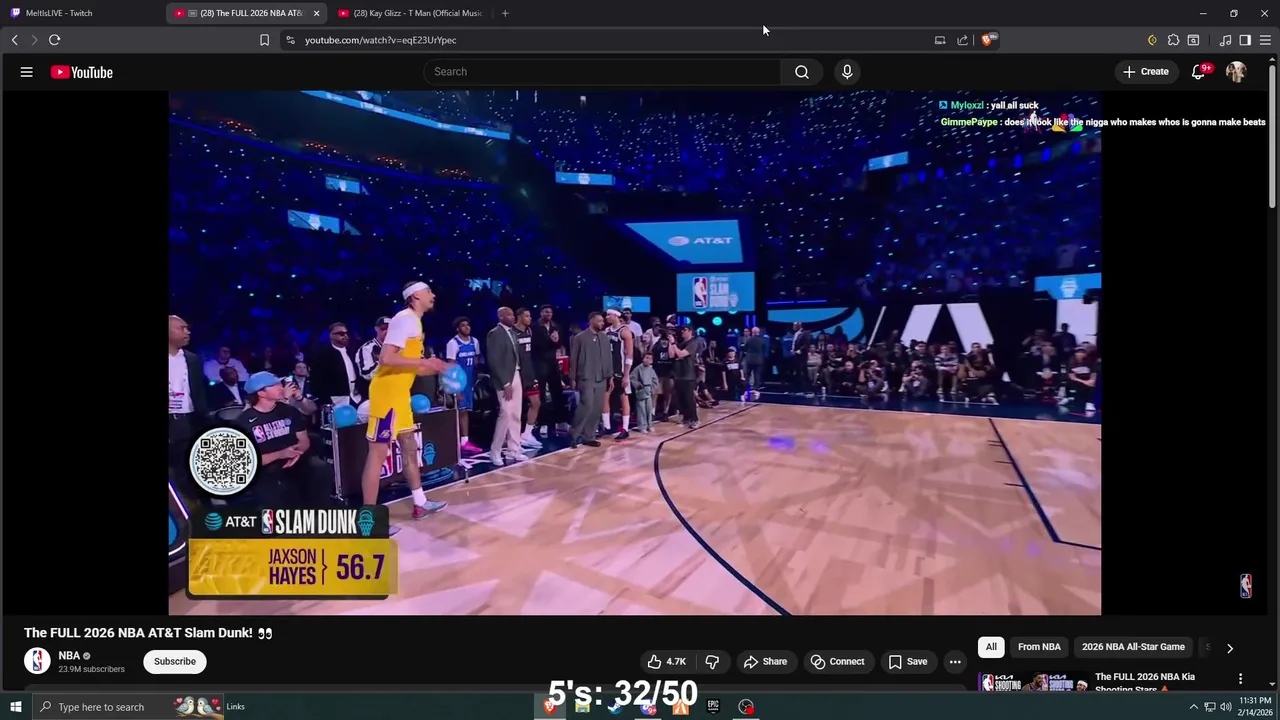Go back with browser back arrow
Screen dimensions: 1280x720
coord(14,40)
